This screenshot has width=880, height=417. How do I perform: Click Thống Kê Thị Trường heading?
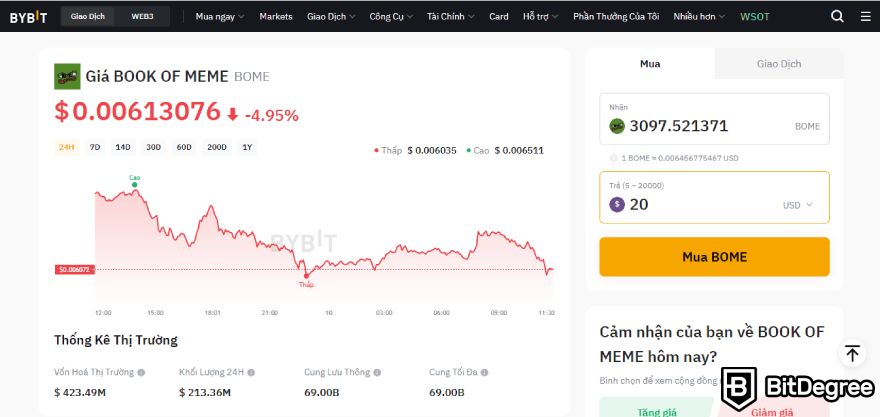click(116, 340)
